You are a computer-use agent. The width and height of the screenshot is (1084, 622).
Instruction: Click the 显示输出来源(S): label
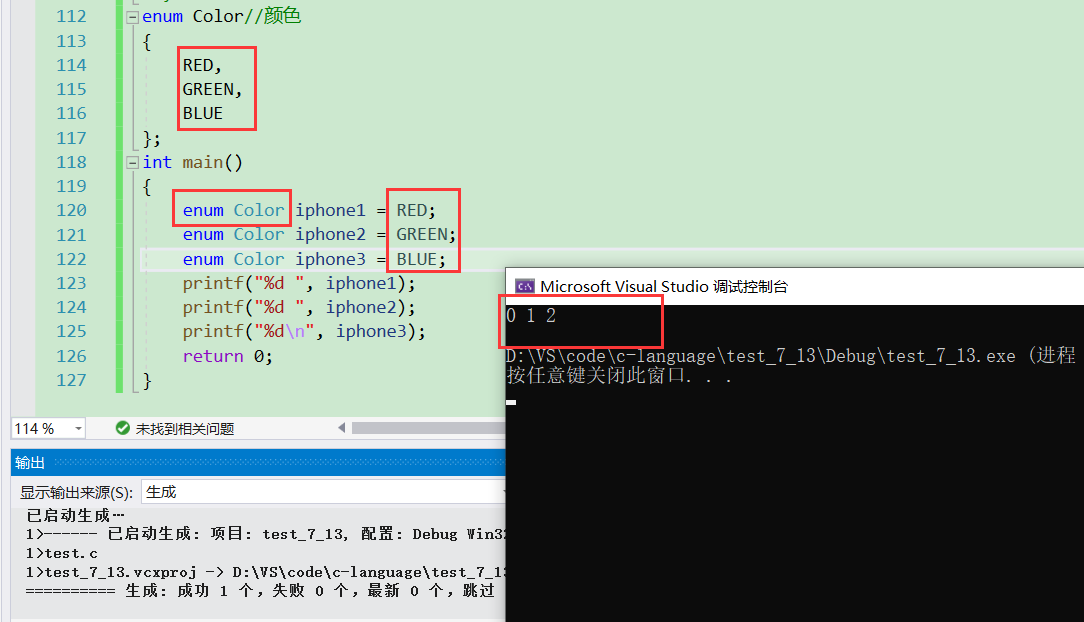(76, 493)
